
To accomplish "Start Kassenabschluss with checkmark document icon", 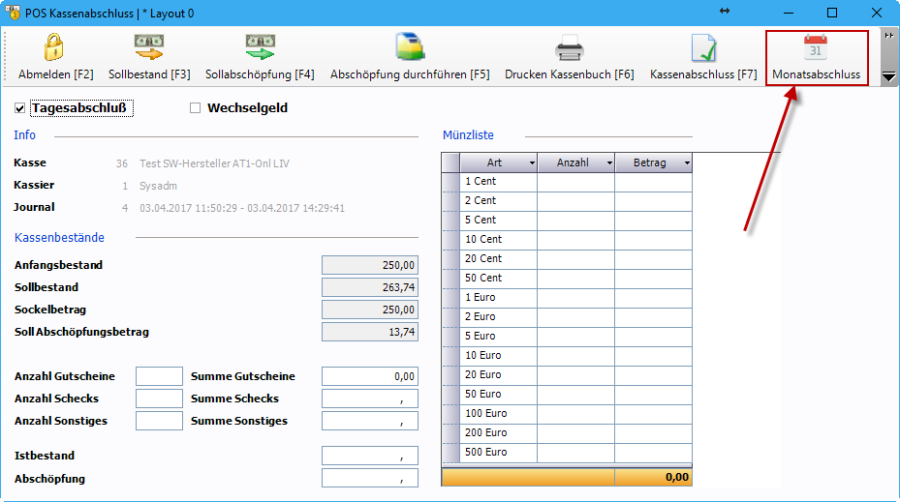I will click(703, 48).
